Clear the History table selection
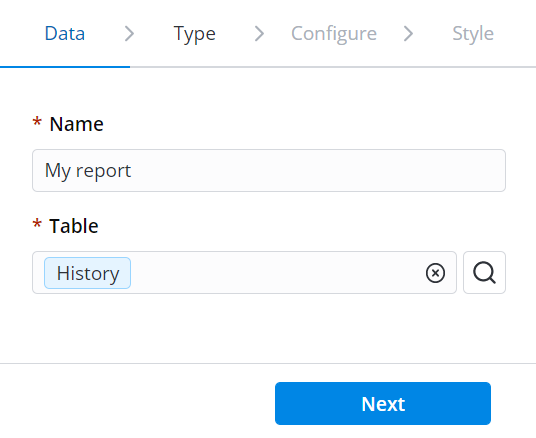The image size is (536, 438). 435,273
